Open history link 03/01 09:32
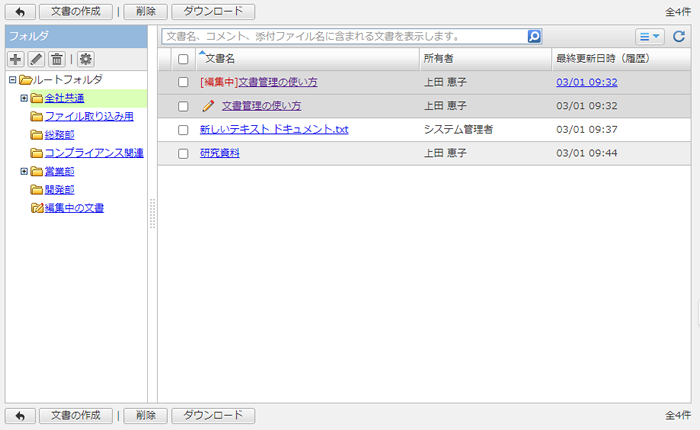This screenshot has width=700, height=430. click(x=587, y=82)
